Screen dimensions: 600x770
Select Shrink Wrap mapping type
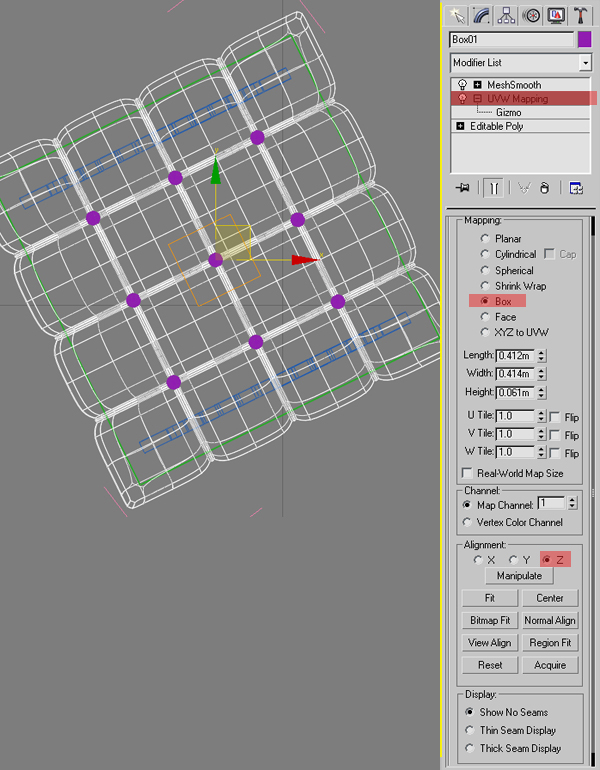point(485,286)
